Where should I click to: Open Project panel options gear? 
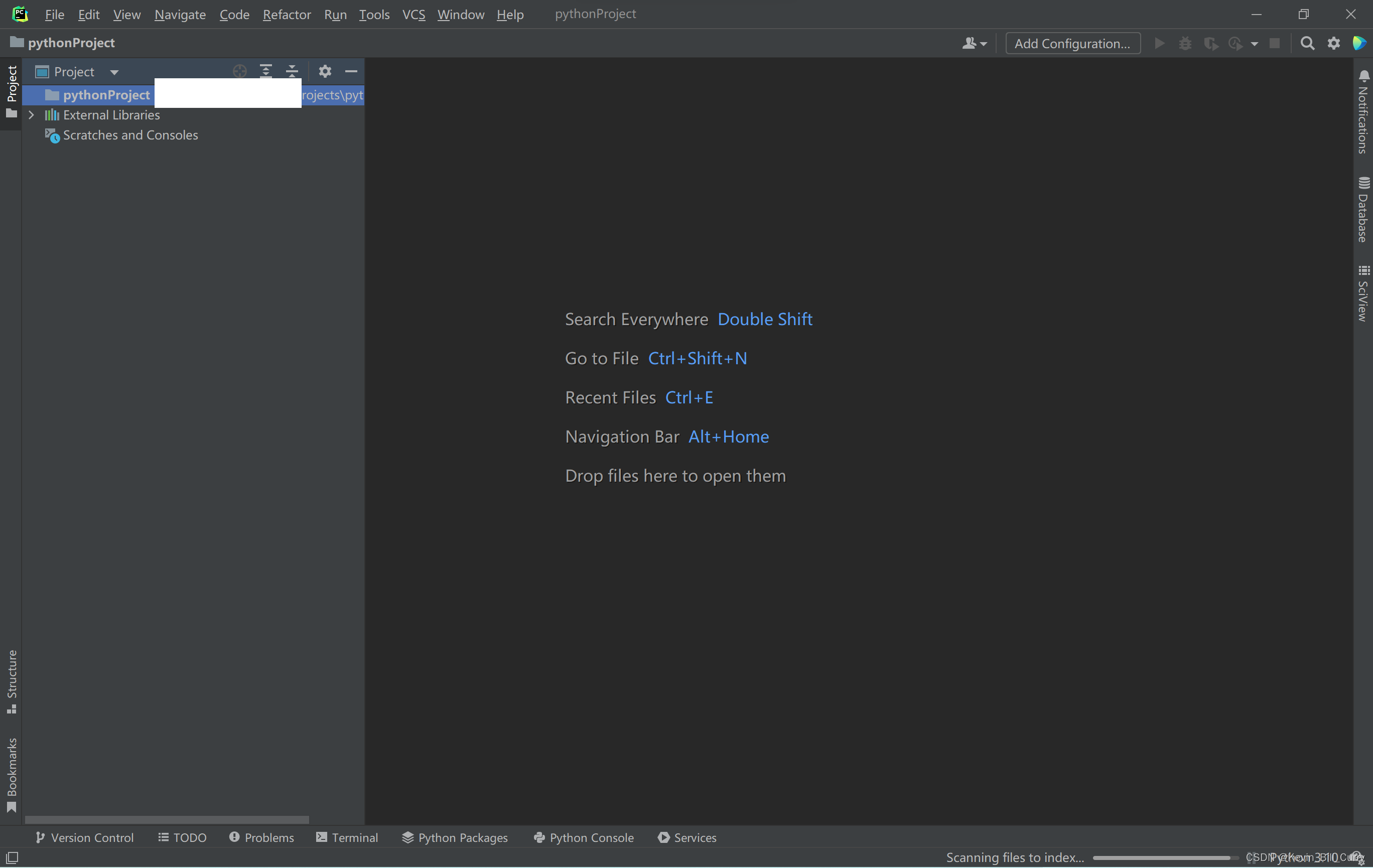click(325, 71)
